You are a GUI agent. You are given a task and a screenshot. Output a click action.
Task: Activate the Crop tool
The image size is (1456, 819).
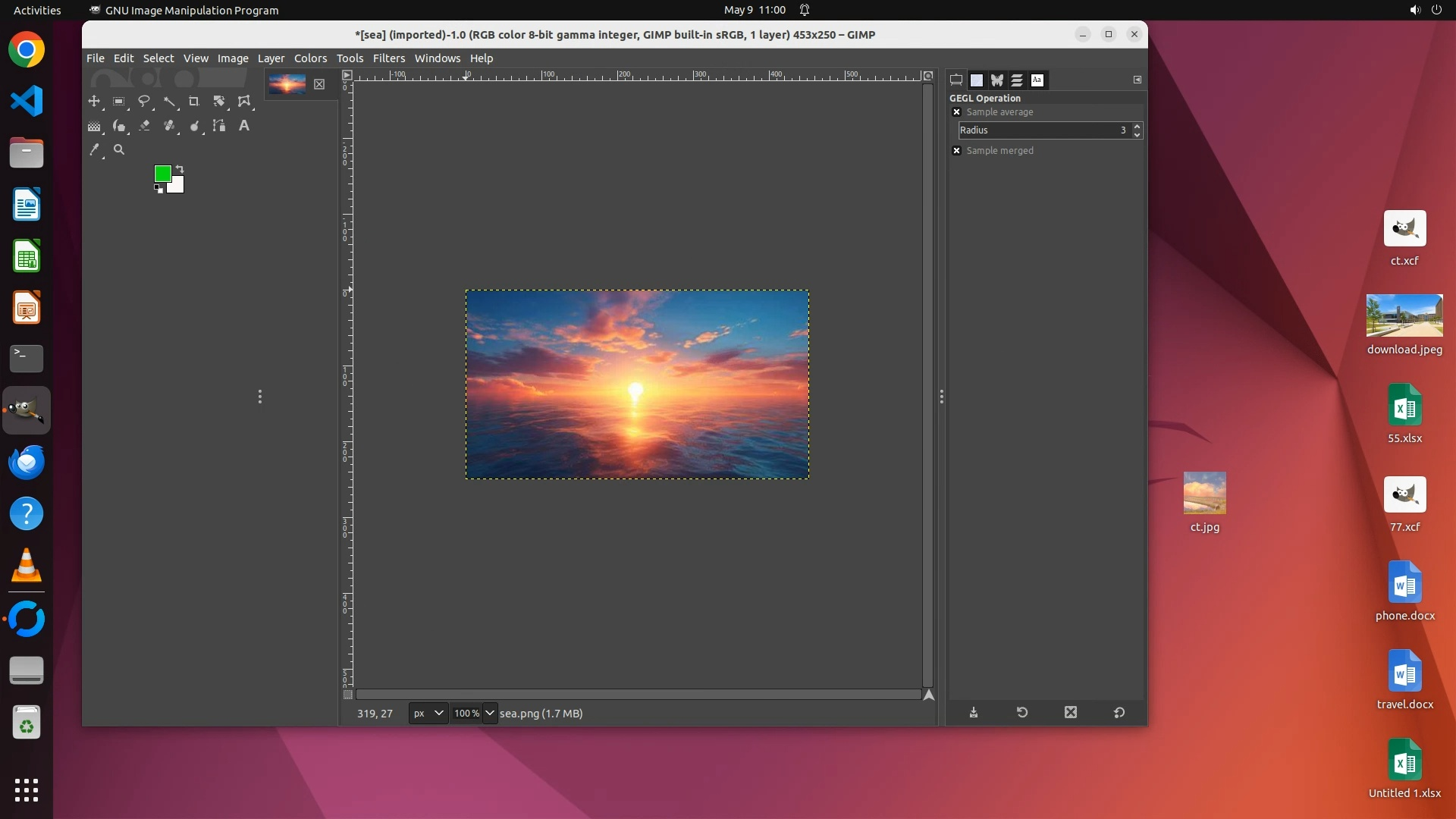[x=194, y=101]
